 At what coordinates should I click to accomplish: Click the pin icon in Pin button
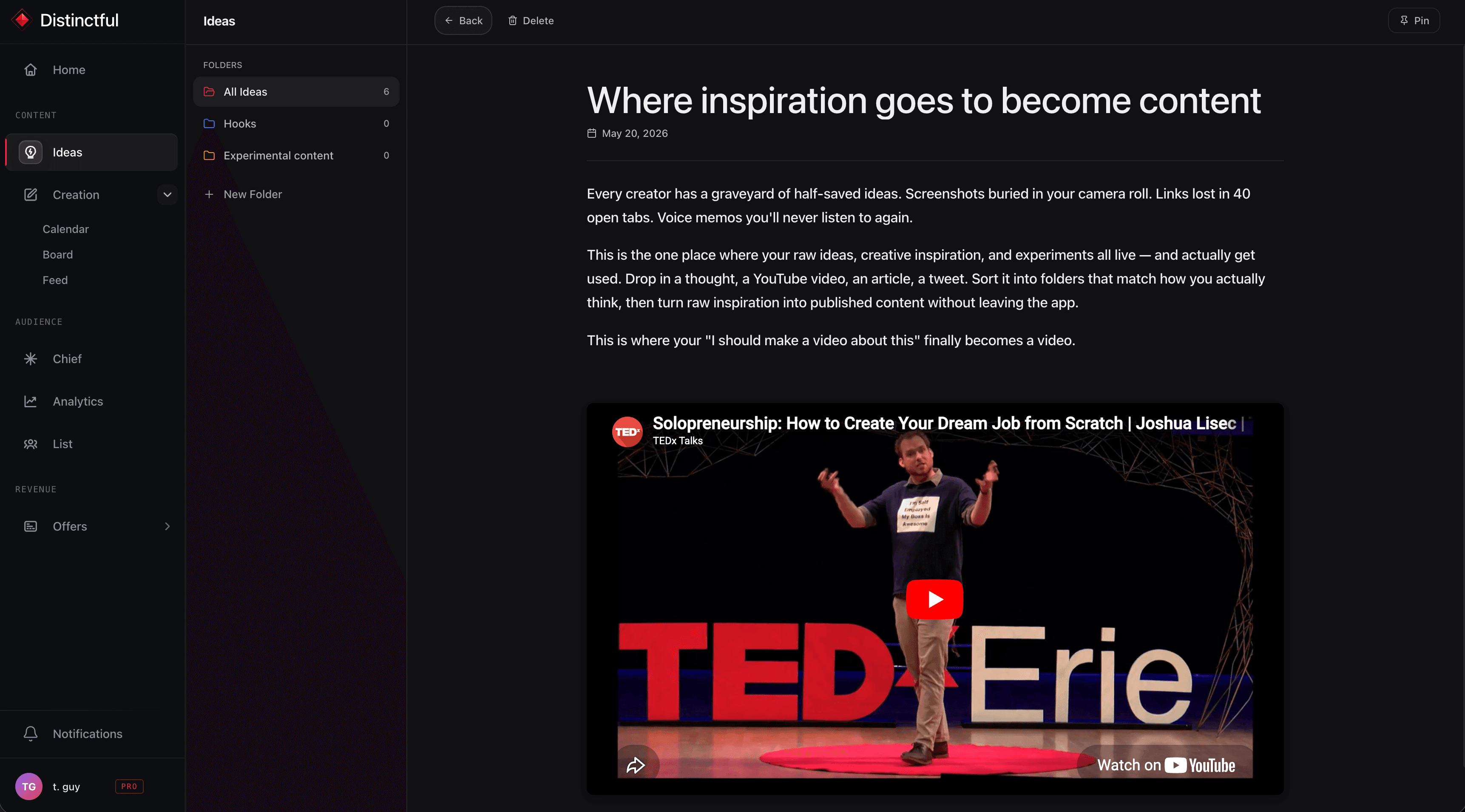pyautogui.click(x=1404, y=20)
